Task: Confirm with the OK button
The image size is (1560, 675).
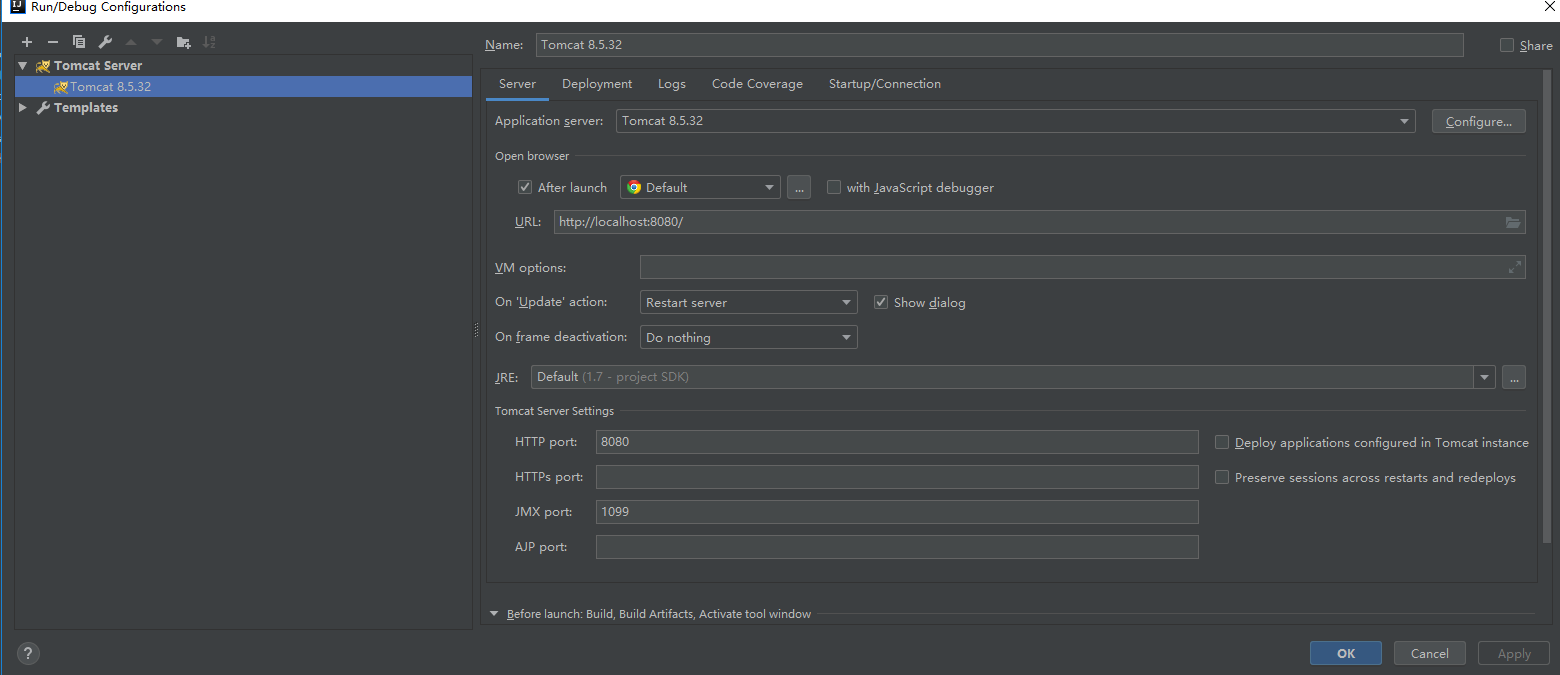Action: click(x=1346, y=653)
